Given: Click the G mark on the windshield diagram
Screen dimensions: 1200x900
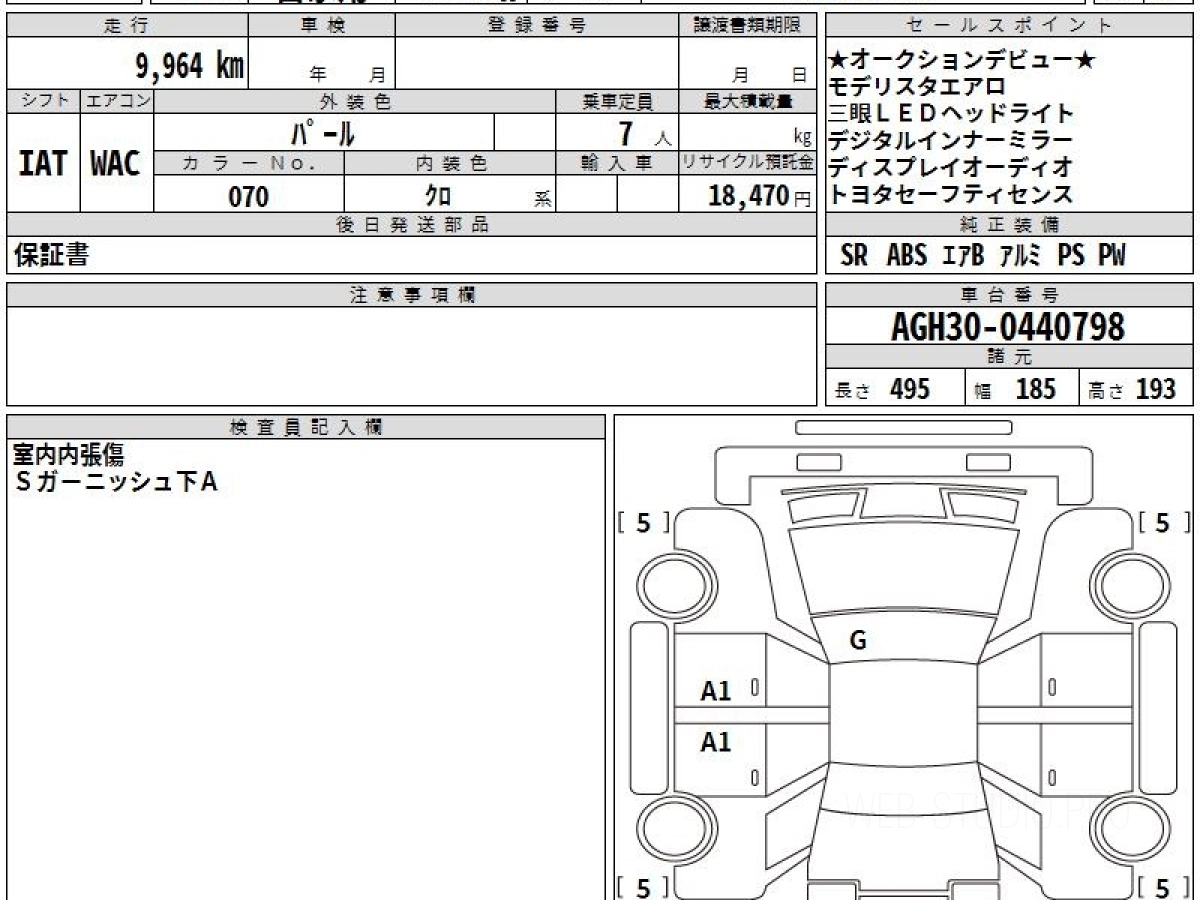Looking at the screenshot, I should 857,641.
